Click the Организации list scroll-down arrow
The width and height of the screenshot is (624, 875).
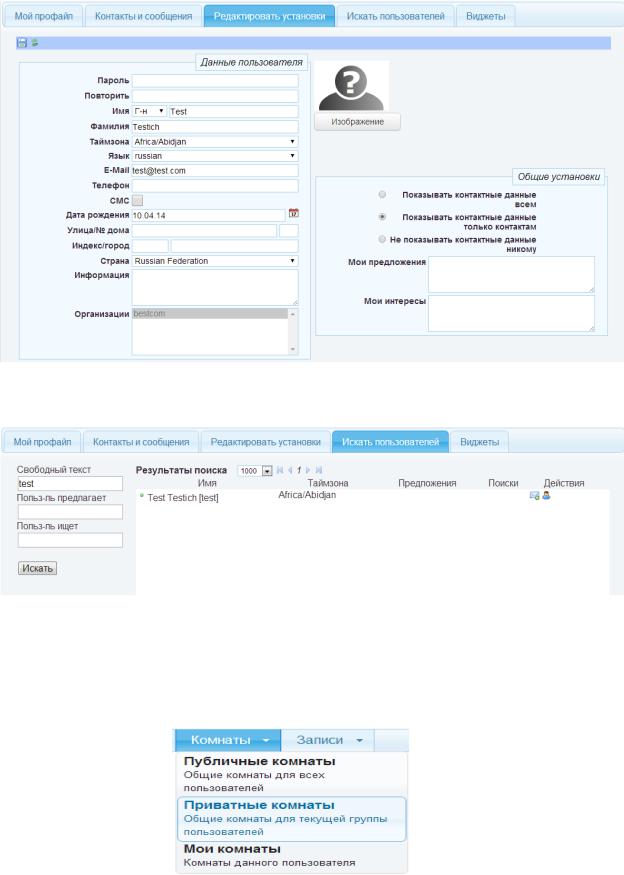(293, 349)
